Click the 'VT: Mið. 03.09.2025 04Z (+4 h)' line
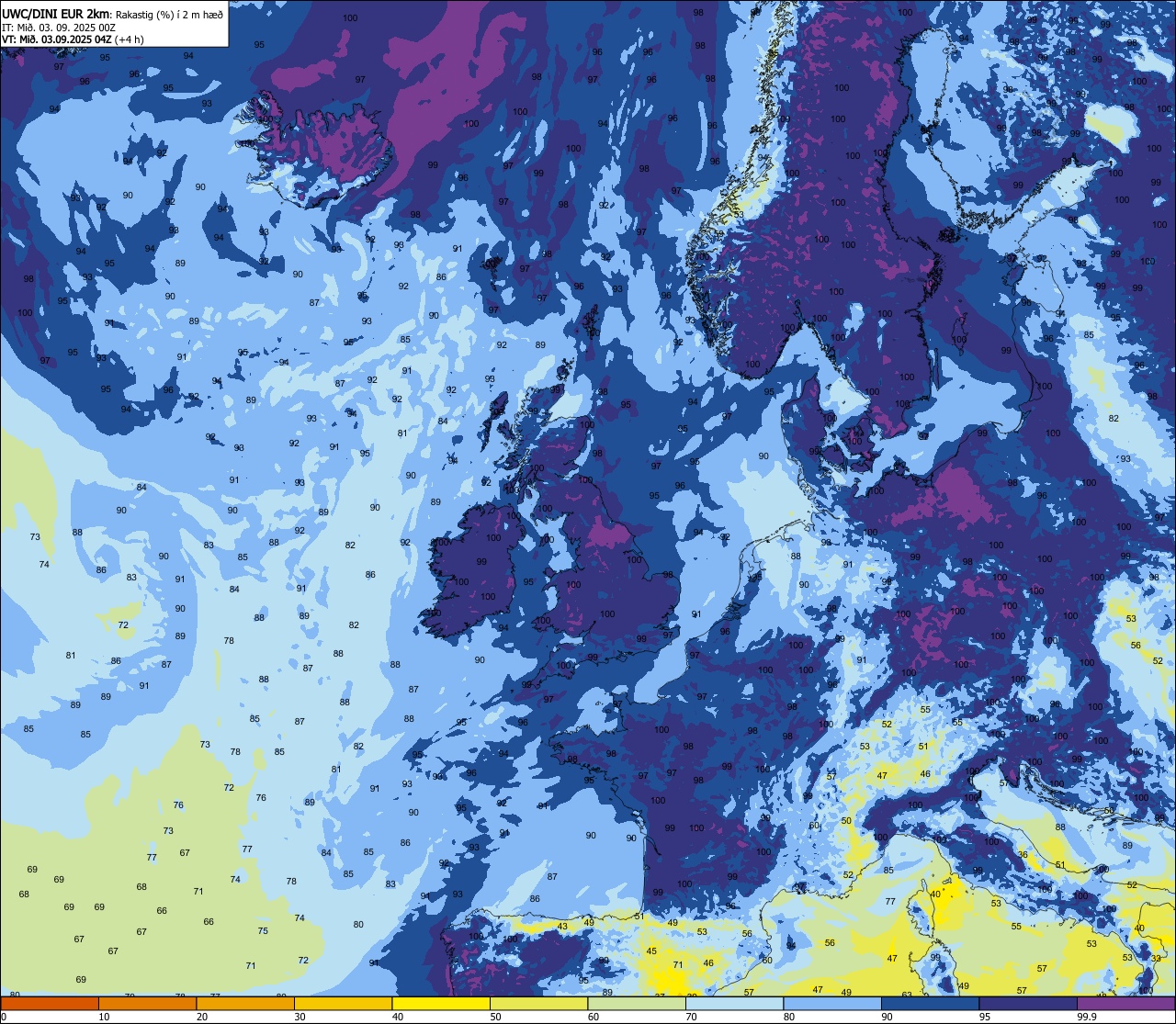Screen dimensions: 1176x1024 73,39
